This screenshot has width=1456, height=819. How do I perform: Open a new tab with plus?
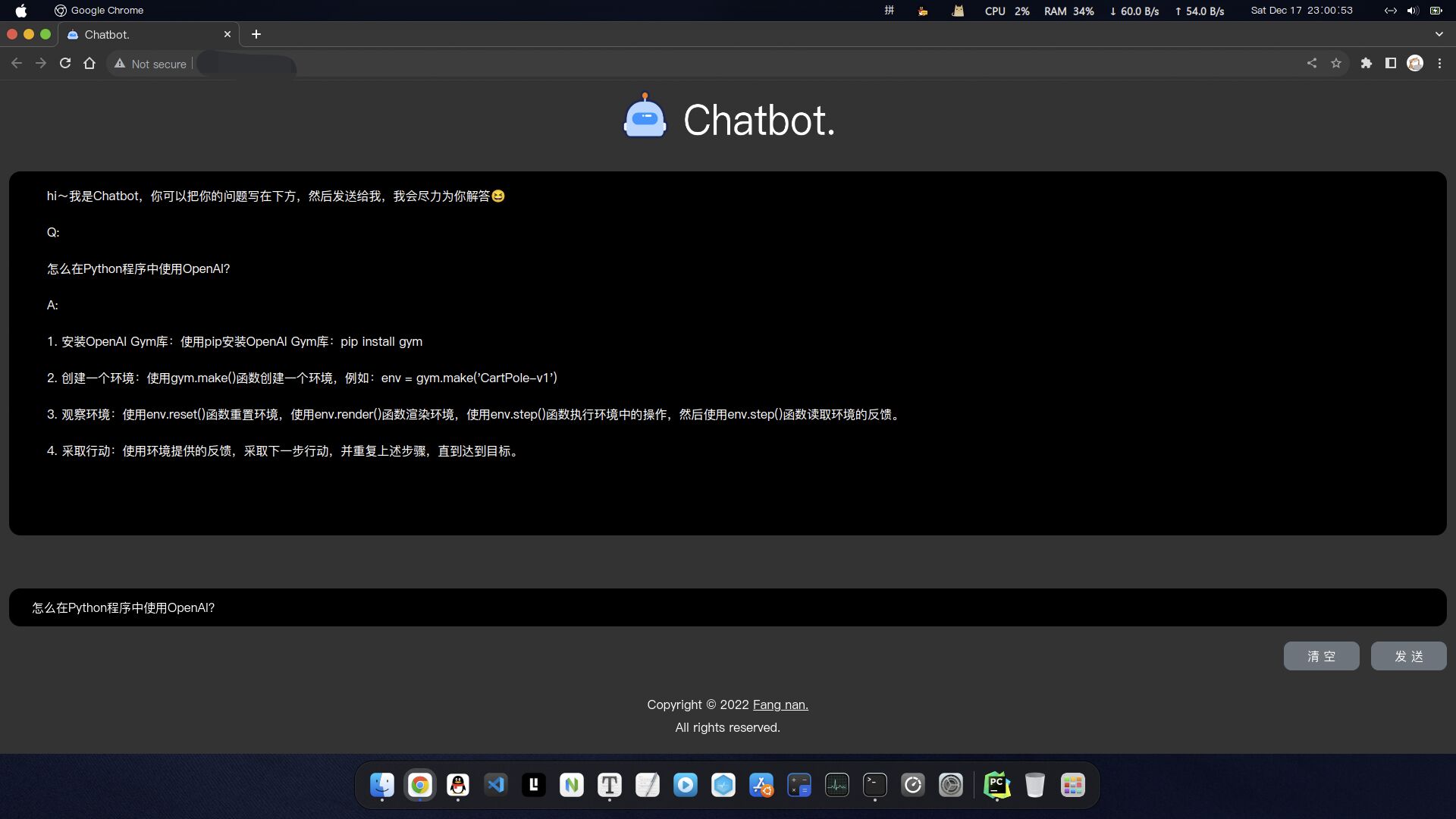tap(256, 34)
